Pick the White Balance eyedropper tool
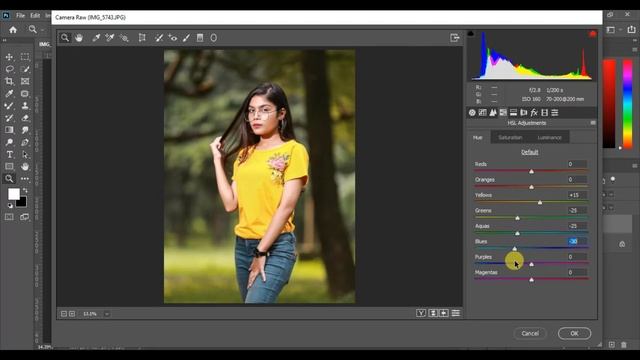The height and width of the screenshot is (360, 640). (x=96, y=38)
